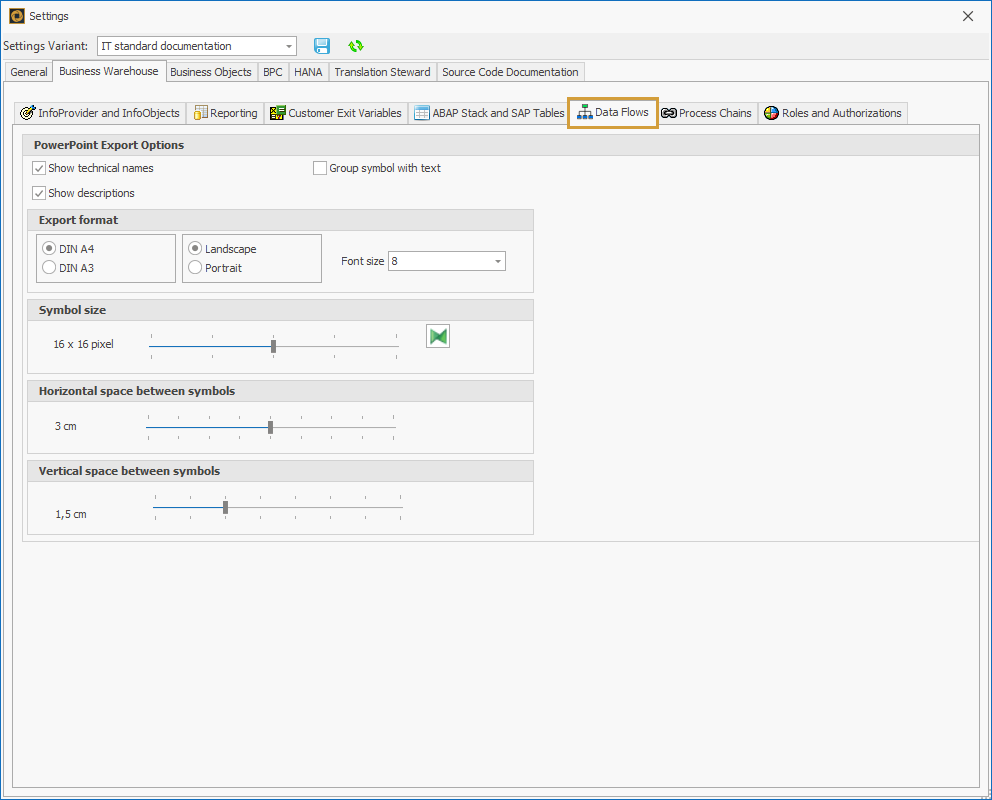Open the Translation Steward tab
This screenshot has width=992, height=800.
point(382,72)
